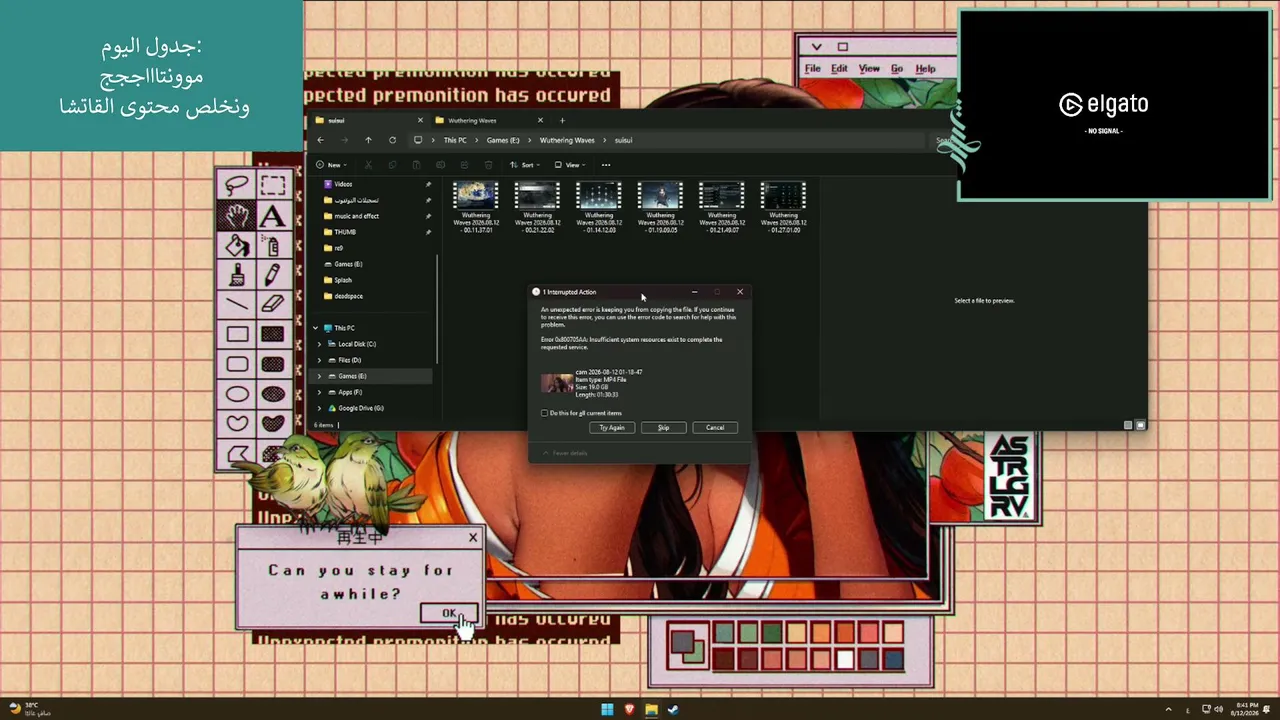Open the See more (three dots) menu
This screenshot has width=1280, height=720.
click(606, 165)
